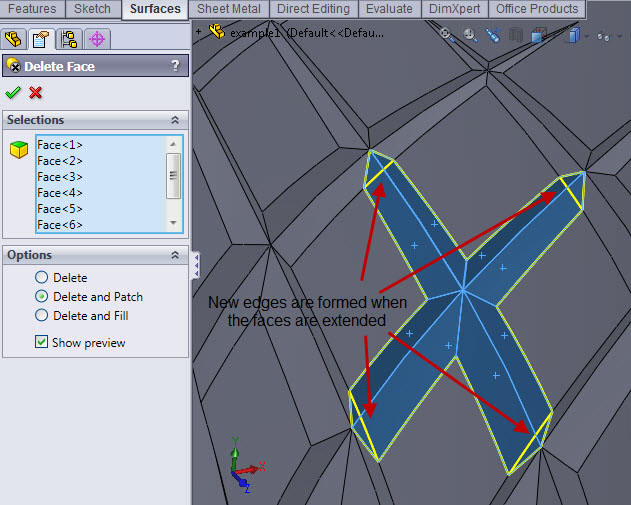Collapse the Selections section
Image resolution: width=631 pixels, height=505 pixels.
point(175,120)
